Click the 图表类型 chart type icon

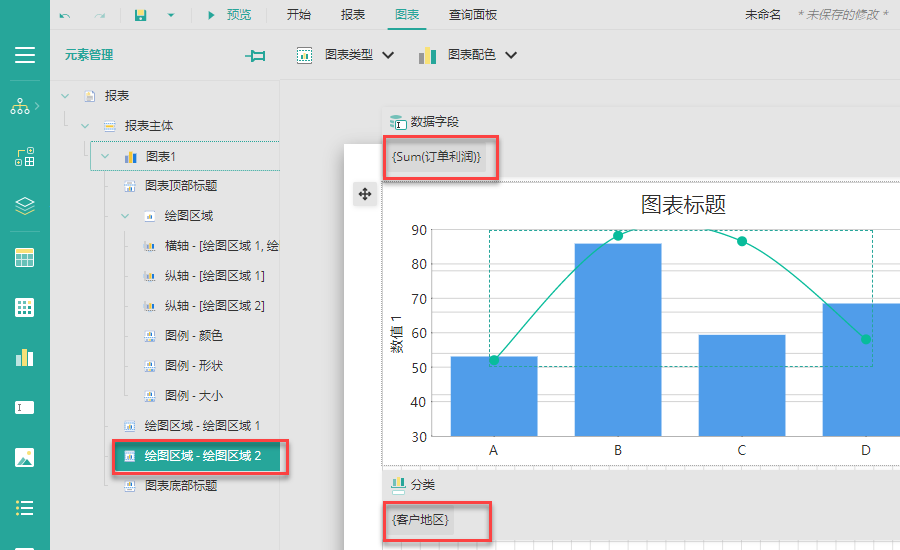(x=304, y=56)
